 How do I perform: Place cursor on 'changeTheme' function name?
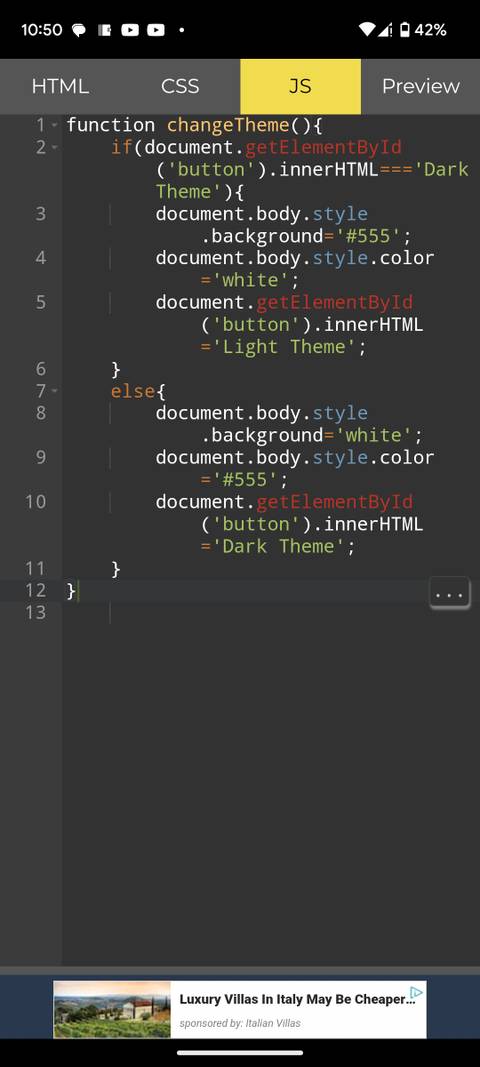pyautogui.click(x=228, y=125)
